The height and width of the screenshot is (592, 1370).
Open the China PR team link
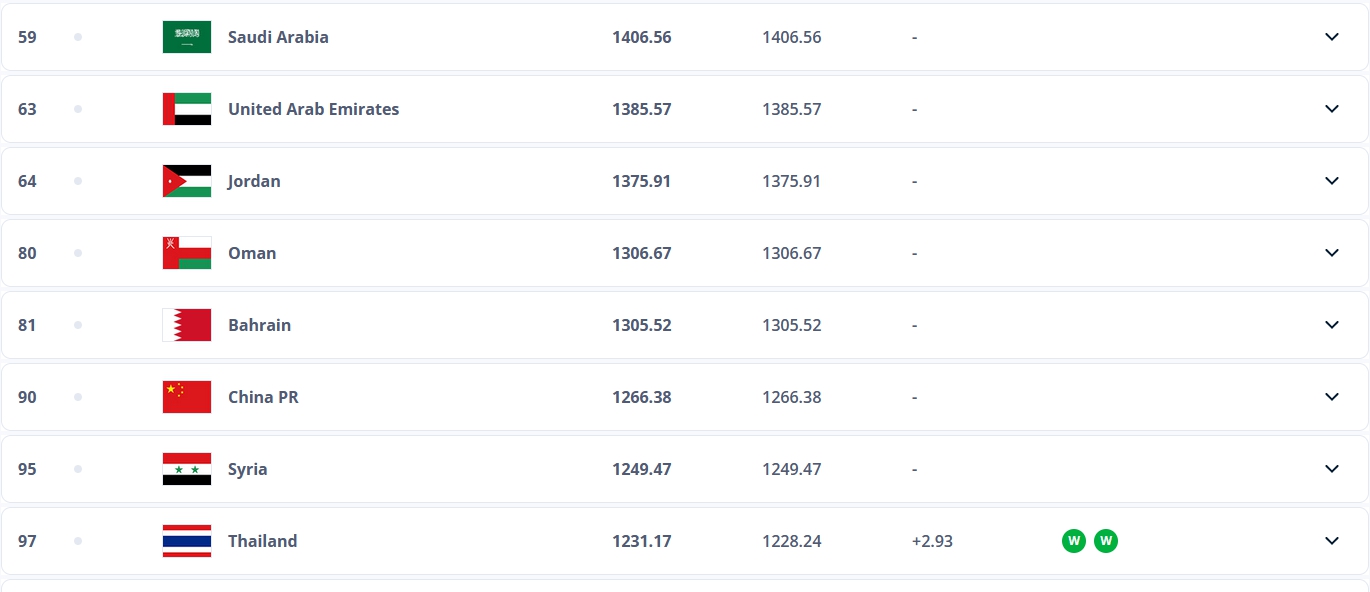(x=263, y=397)
